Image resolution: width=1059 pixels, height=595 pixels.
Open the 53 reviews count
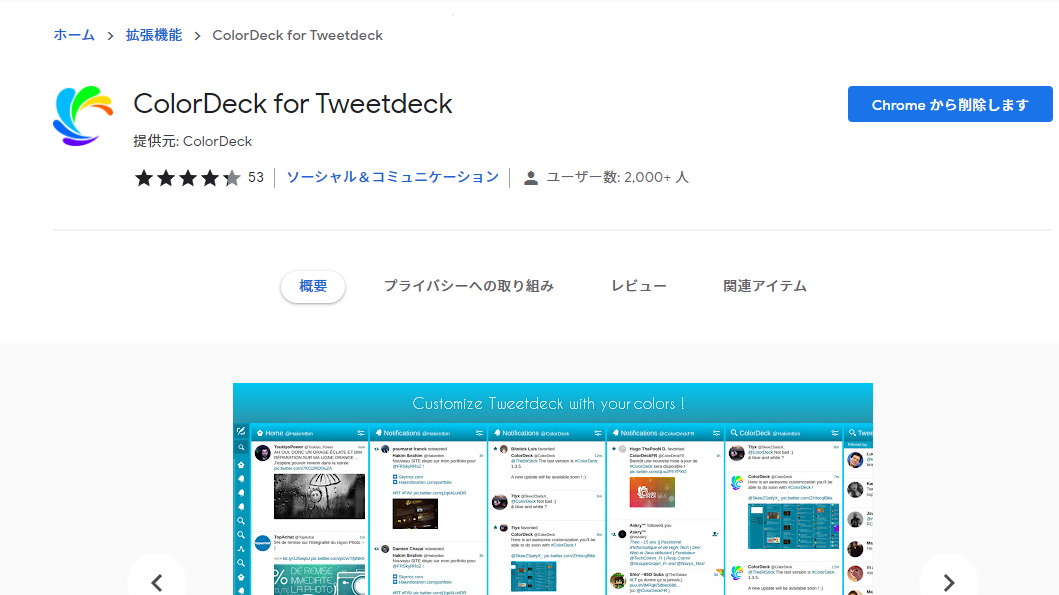pyautogui.click(x=255, y=178)
